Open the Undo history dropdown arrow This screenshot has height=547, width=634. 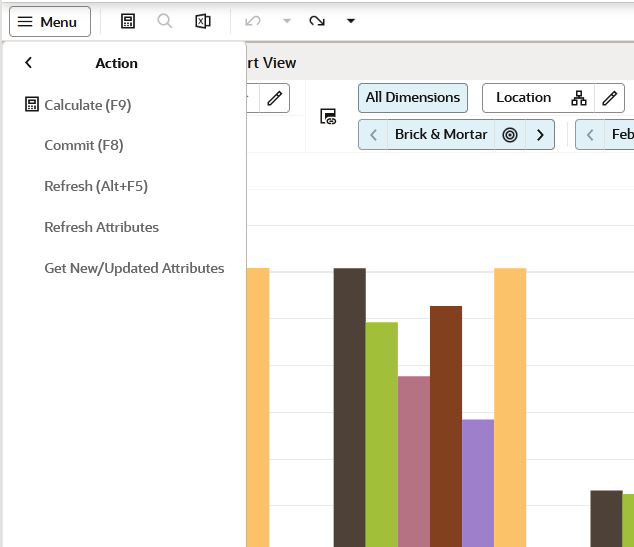pyautogui.click(x=287, y=21)
